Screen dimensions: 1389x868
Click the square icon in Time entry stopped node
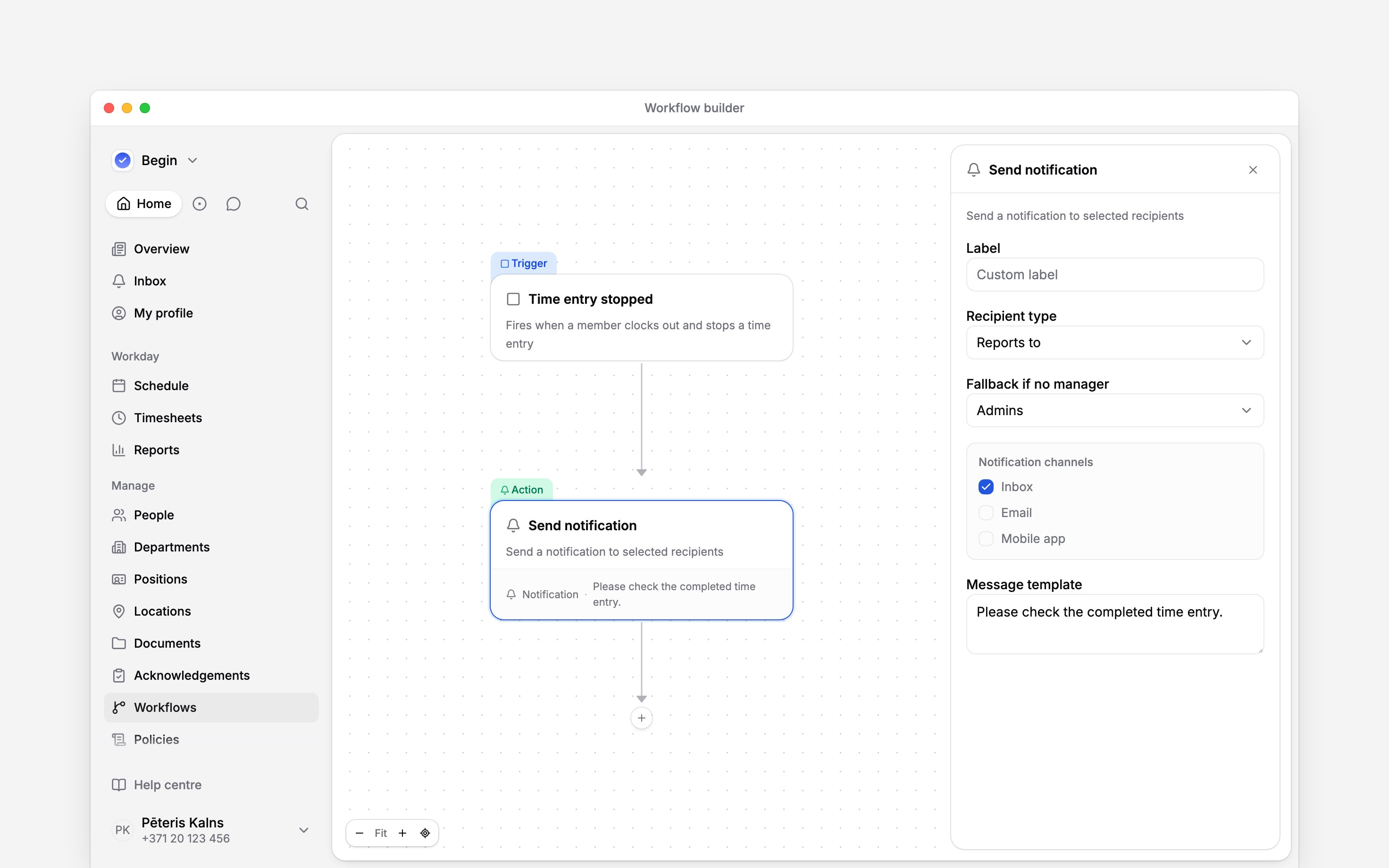coord(513,299)
